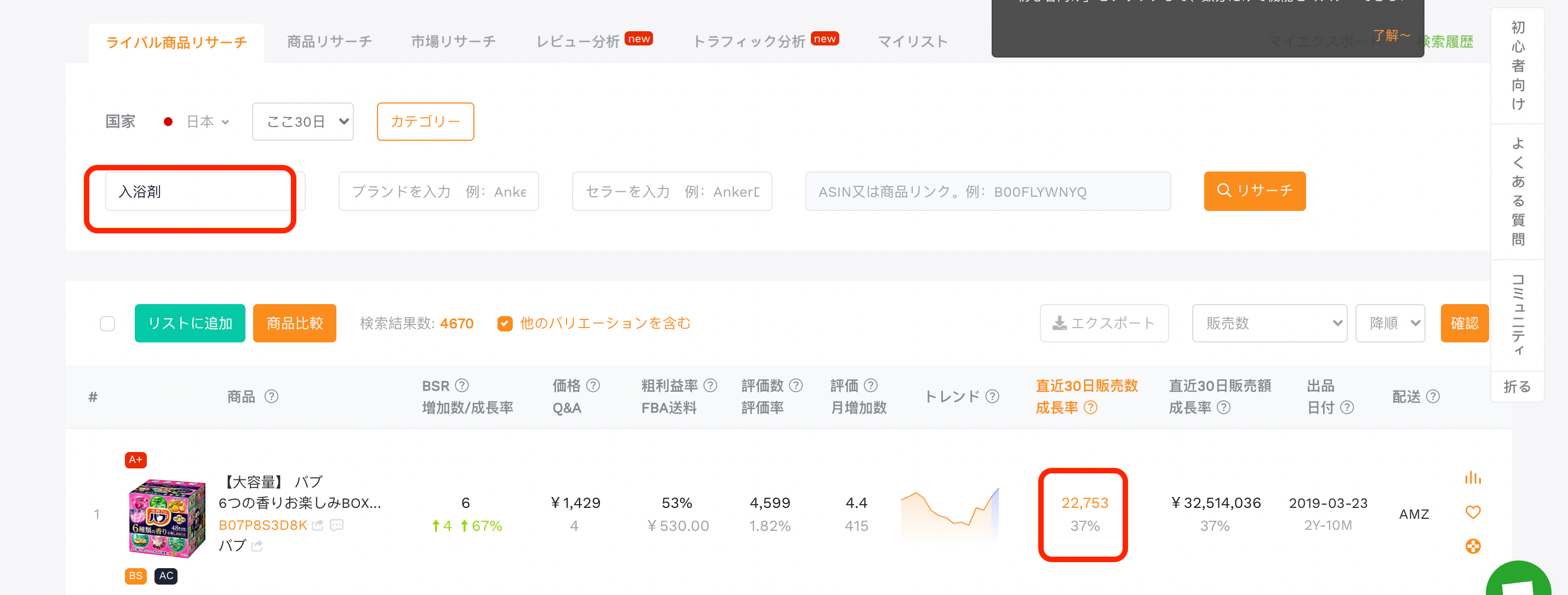Click the share icon next to ASIN B07P8S3D8K
Viewport: 1568px width, 595px height.
click(x=317, y=525)
